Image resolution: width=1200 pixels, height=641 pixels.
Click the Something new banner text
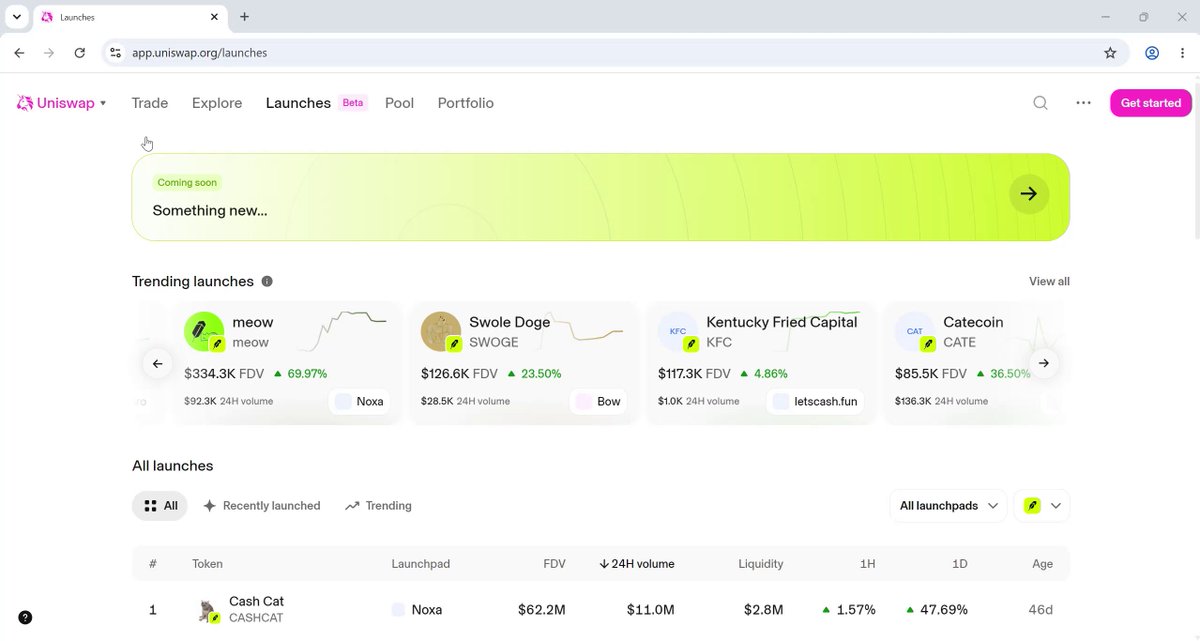pos(210,211)
